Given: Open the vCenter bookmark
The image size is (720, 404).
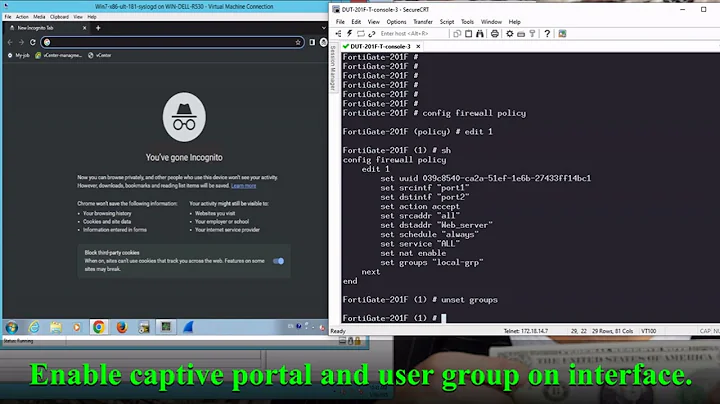Looking at the screenshot, I should coord(100,55).
